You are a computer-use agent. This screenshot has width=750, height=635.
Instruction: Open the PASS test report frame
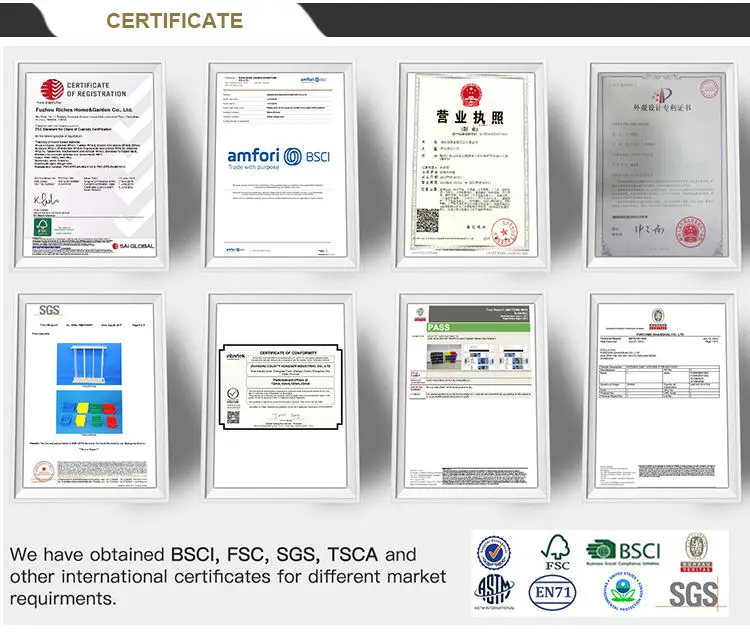tap(471, 397)
